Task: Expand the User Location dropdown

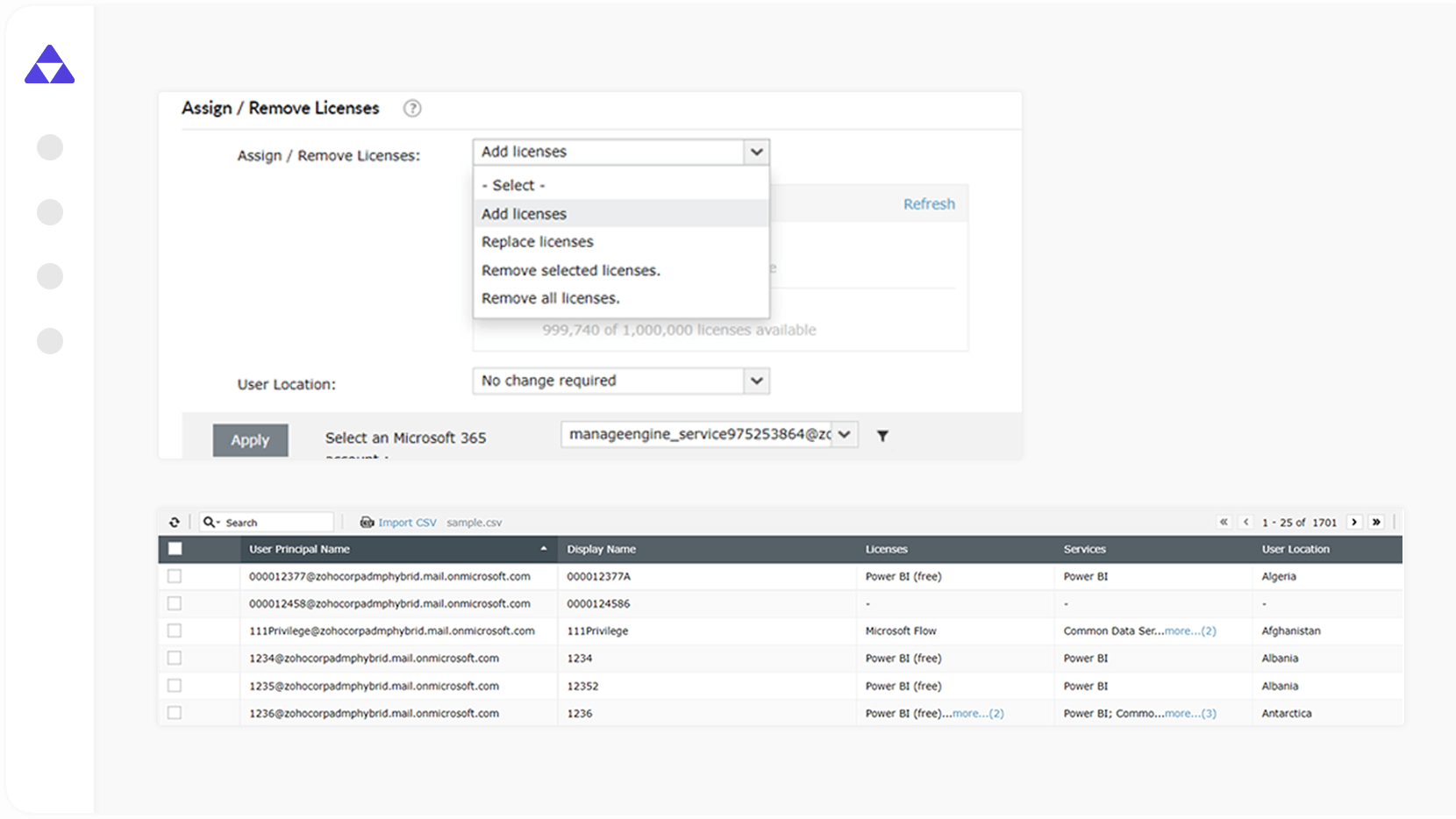Action: (756, 381)
